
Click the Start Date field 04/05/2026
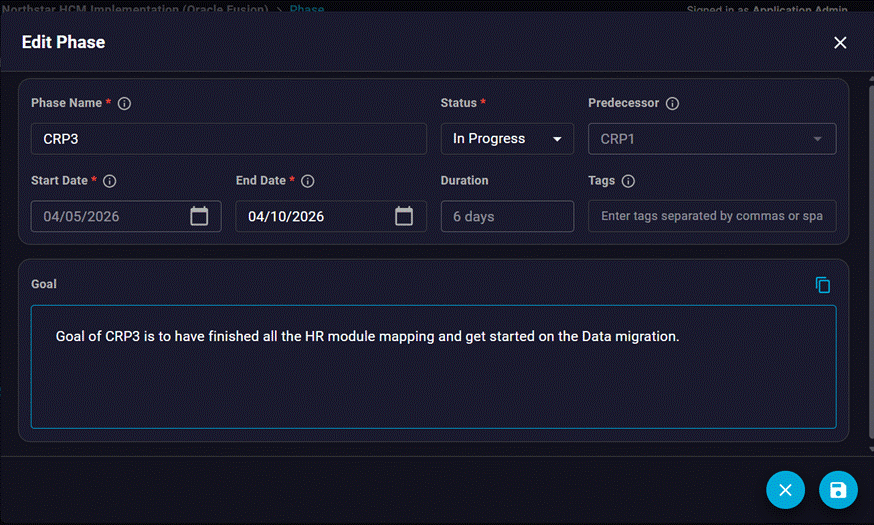(126, 216)
